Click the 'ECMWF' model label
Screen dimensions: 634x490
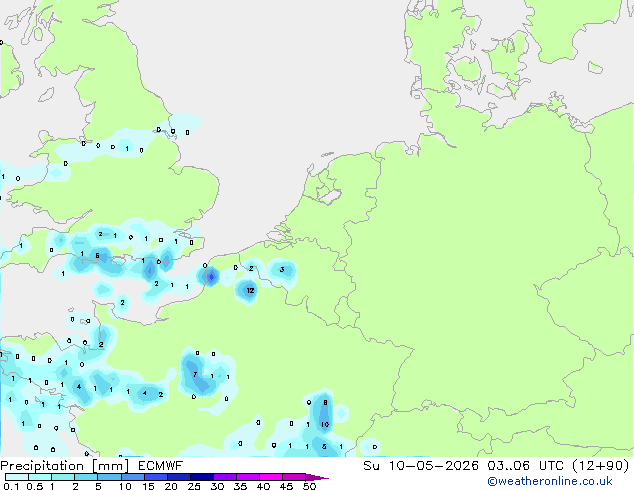click(160, 466)
